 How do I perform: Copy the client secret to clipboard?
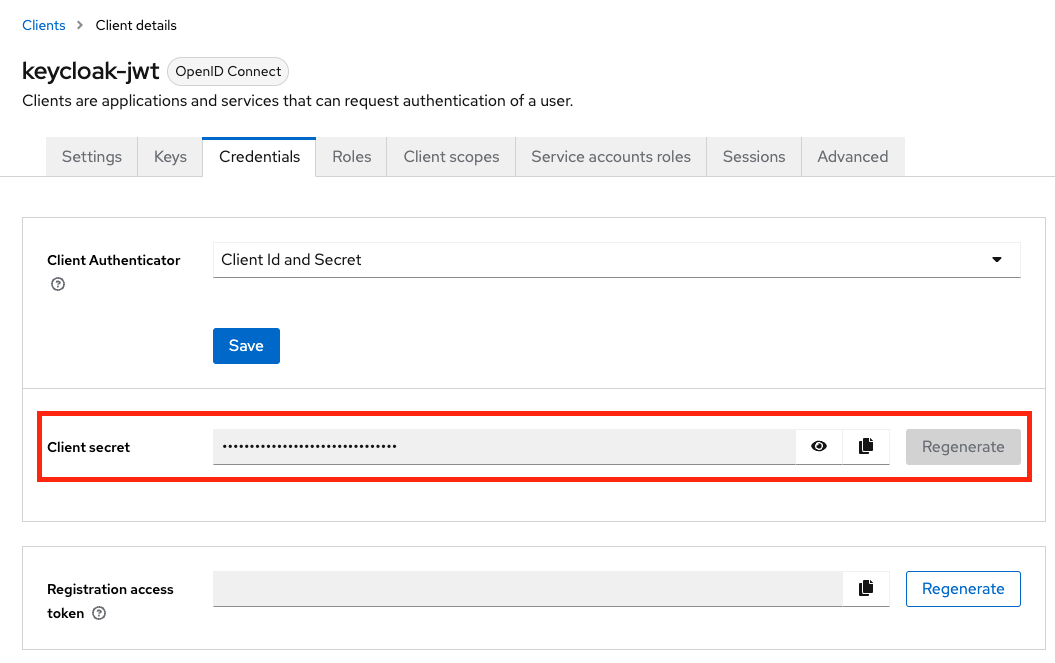[866, 447]
